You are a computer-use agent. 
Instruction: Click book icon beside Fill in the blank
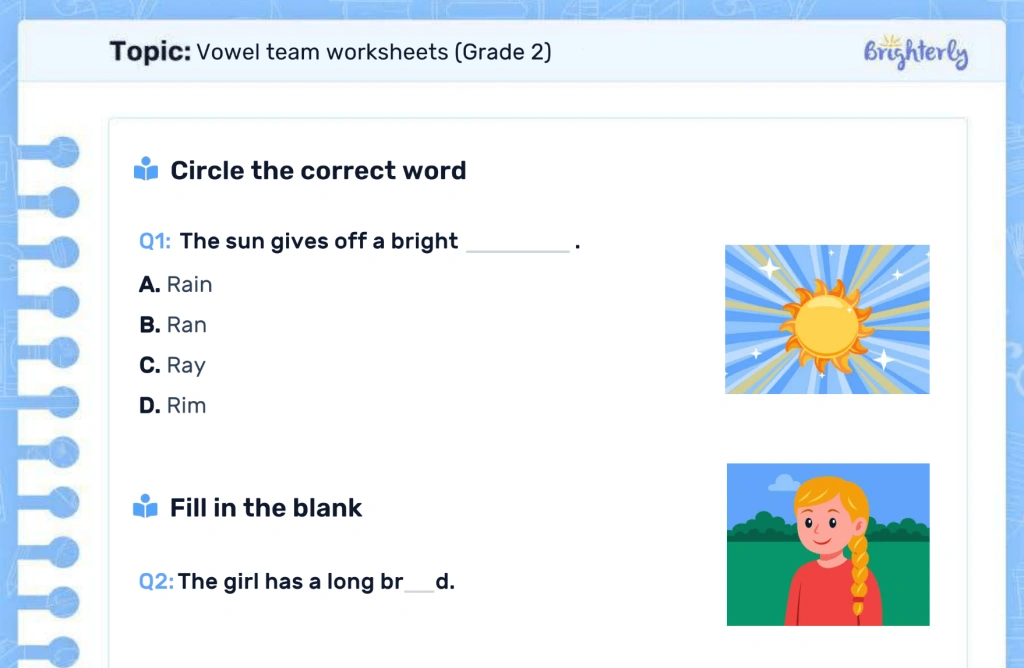coord(146,507)
